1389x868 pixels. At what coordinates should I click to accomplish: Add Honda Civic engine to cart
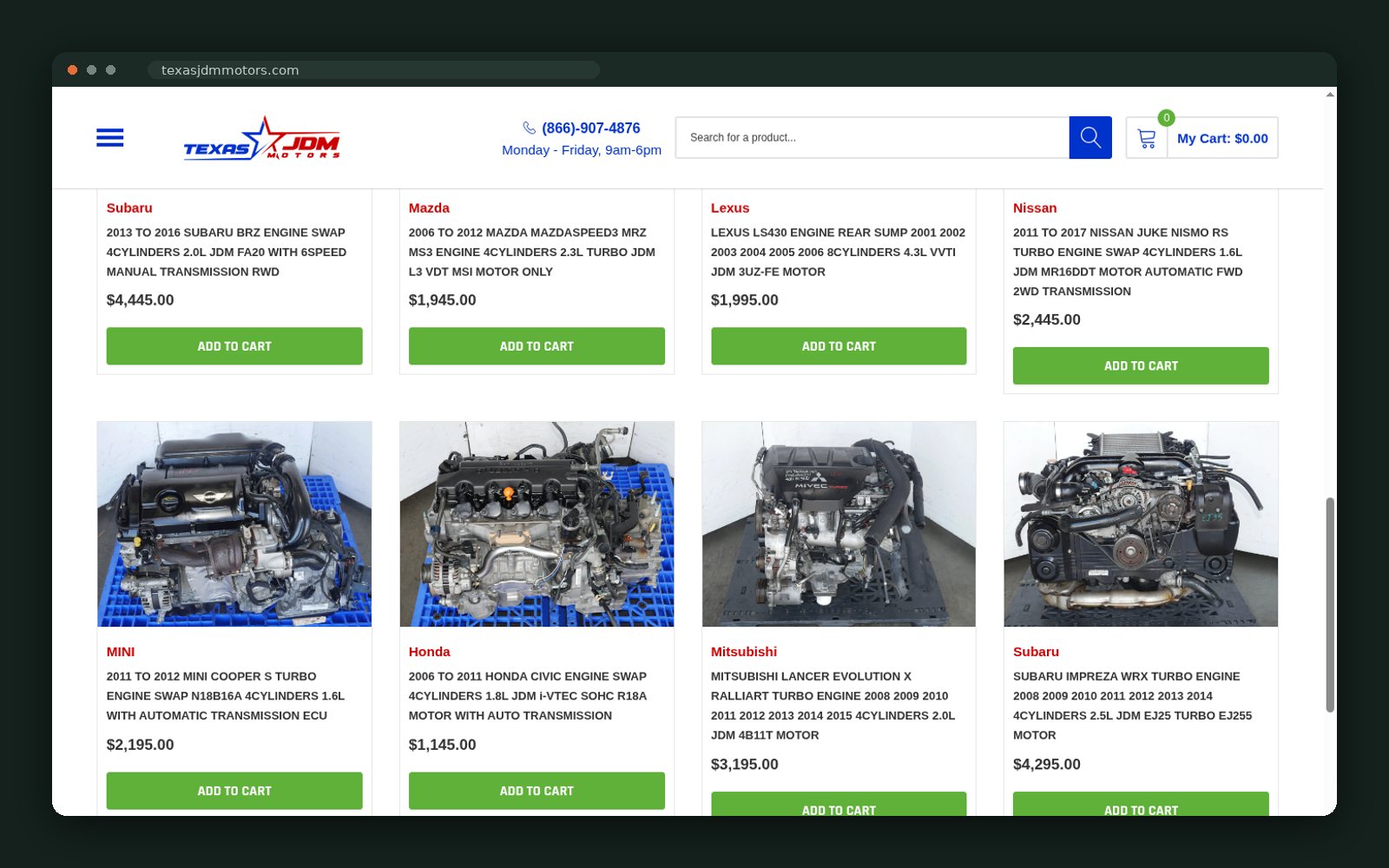pos(537,791)
